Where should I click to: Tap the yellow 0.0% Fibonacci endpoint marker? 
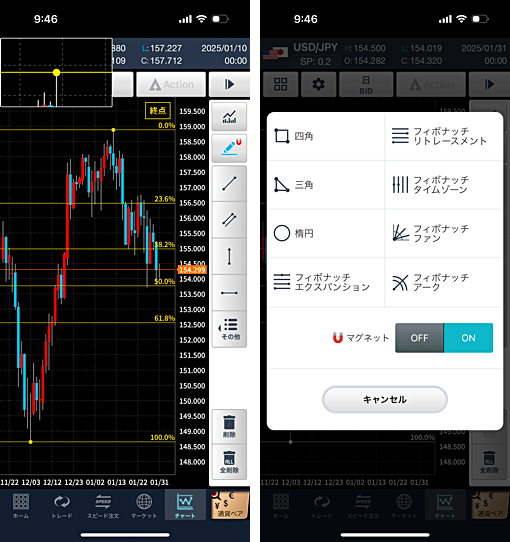tap(113, 130)
